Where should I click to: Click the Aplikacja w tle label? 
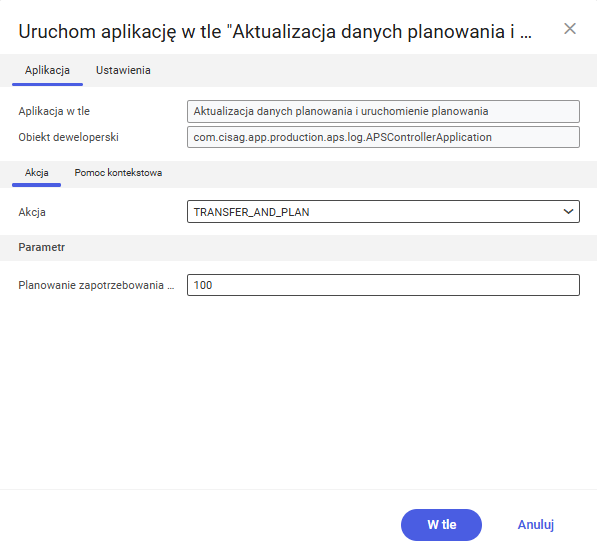tap(54, 111)
